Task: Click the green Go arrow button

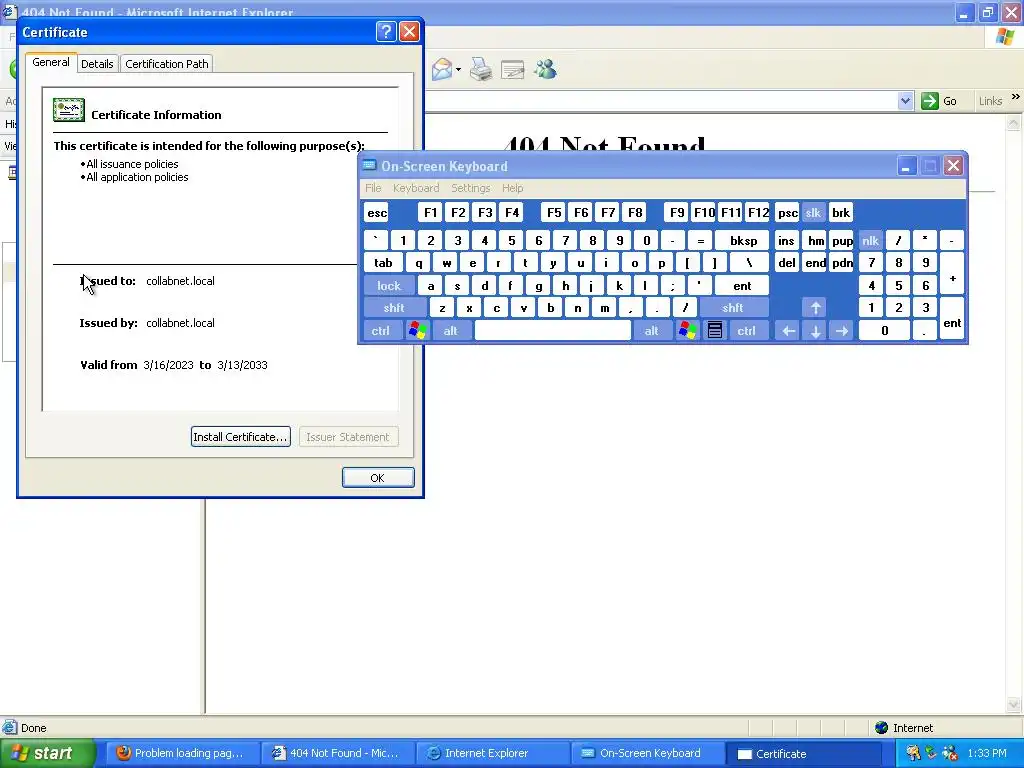Action: (x=929, y=101)
